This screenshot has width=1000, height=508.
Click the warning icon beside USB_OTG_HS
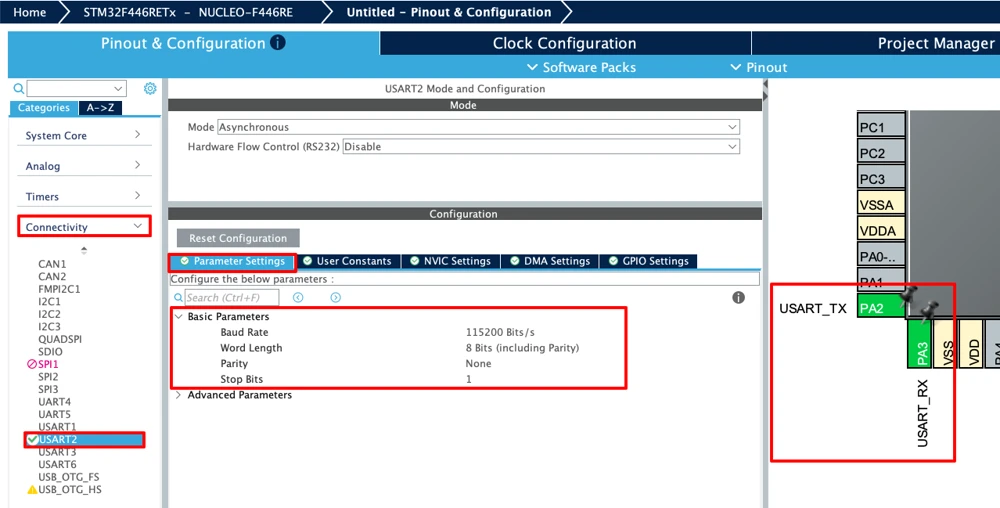click(32, 490)
